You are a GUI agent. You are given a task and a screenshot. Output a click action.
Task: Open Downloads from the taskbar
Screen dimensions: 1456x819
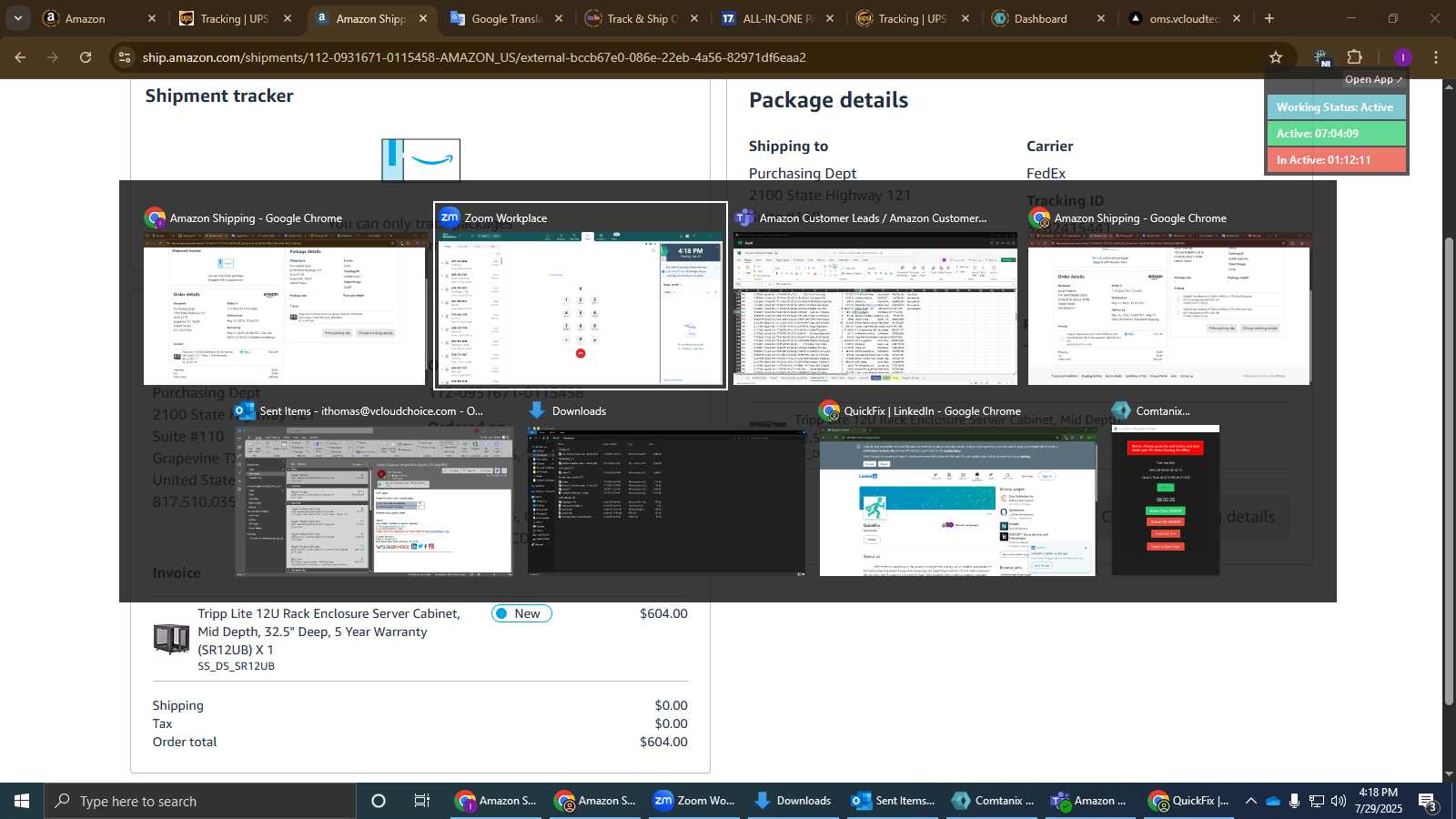coord(793,801)
